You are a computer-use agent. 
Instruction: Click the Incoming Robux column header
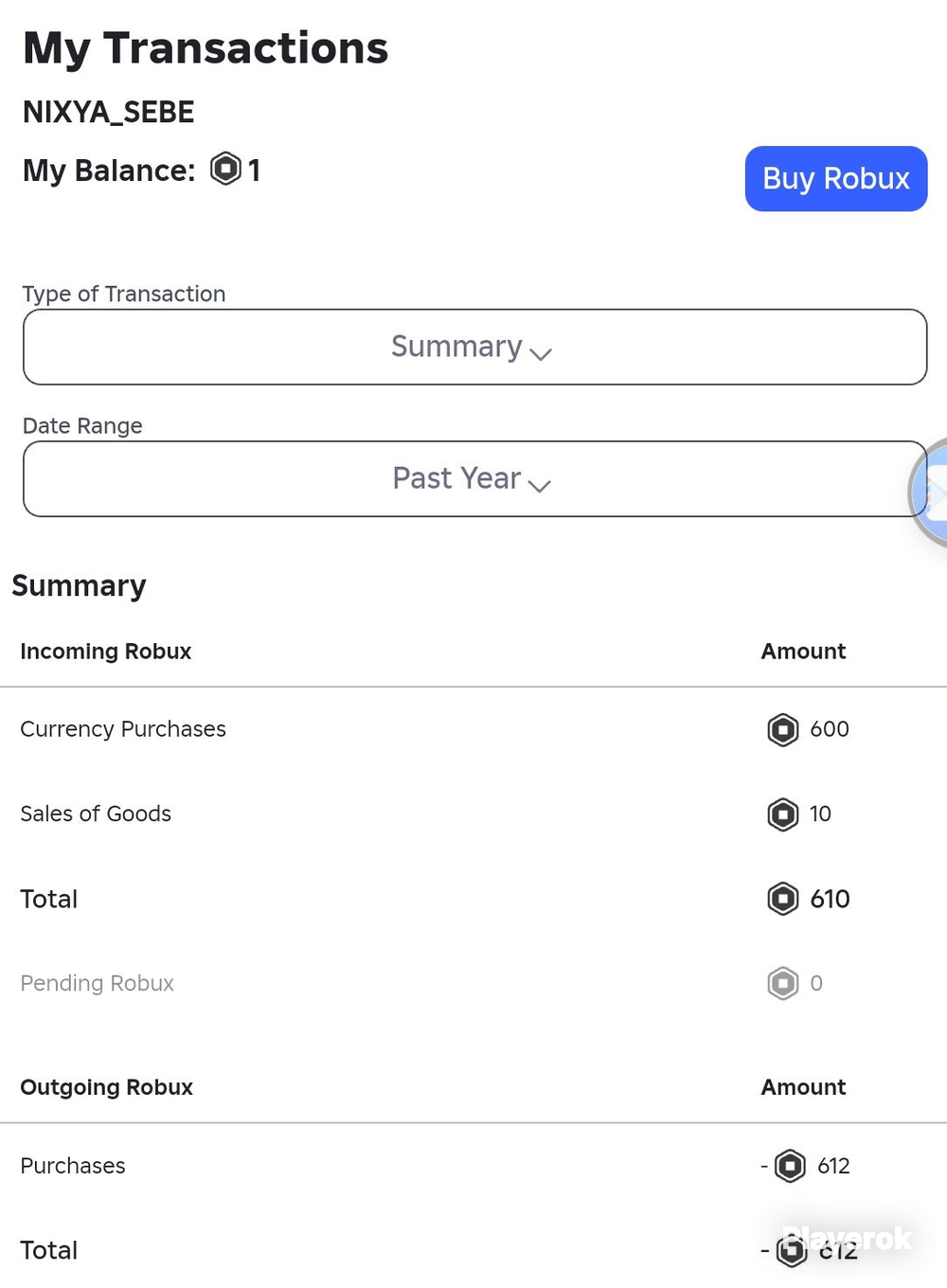[106, 652]
